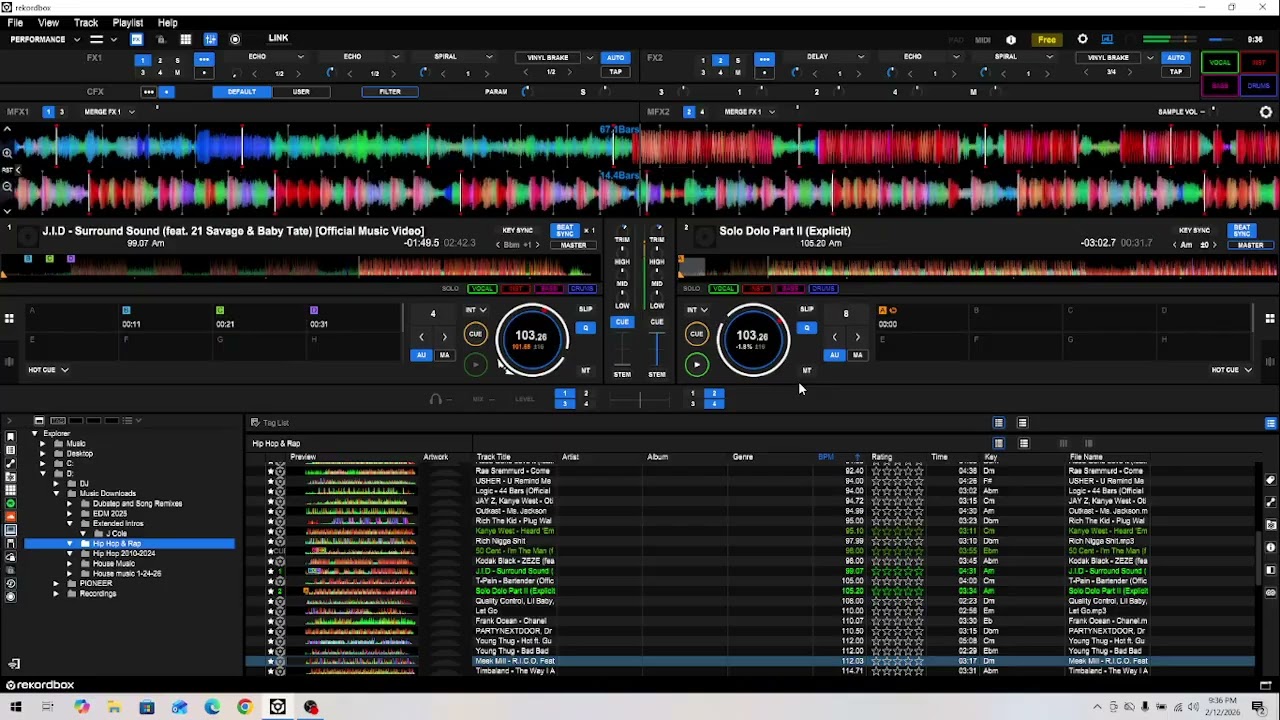Toggle the deck 1 VOCAL stem
Screen dimensions: 1280x720
[x=483, y=289]
